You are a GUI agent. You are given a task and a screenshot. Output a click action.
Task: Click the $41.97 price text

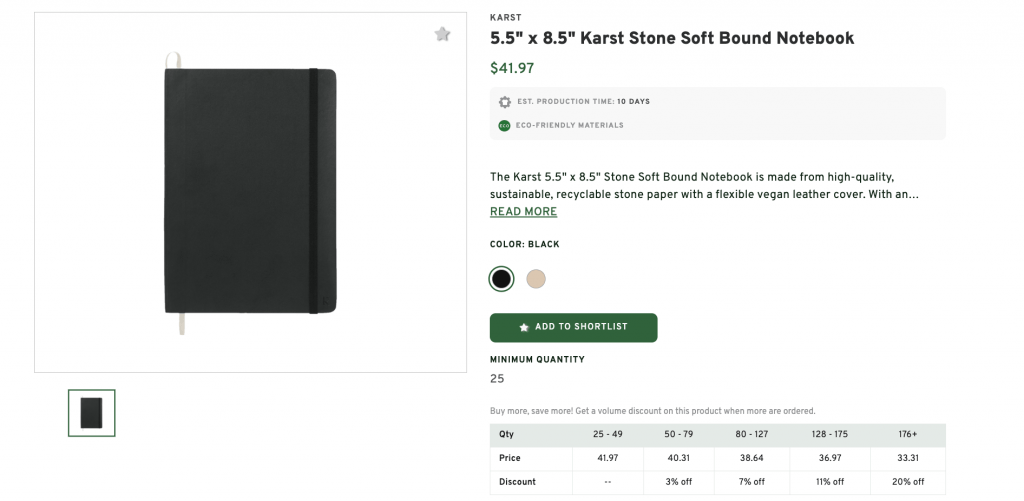[x=512, y=68]
